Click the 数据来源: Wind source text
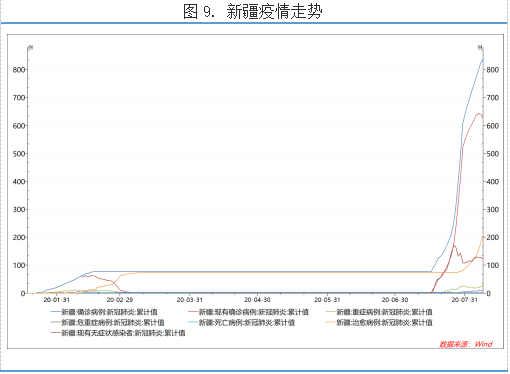The height and width of the screenshot is (374, 510). 466,344
